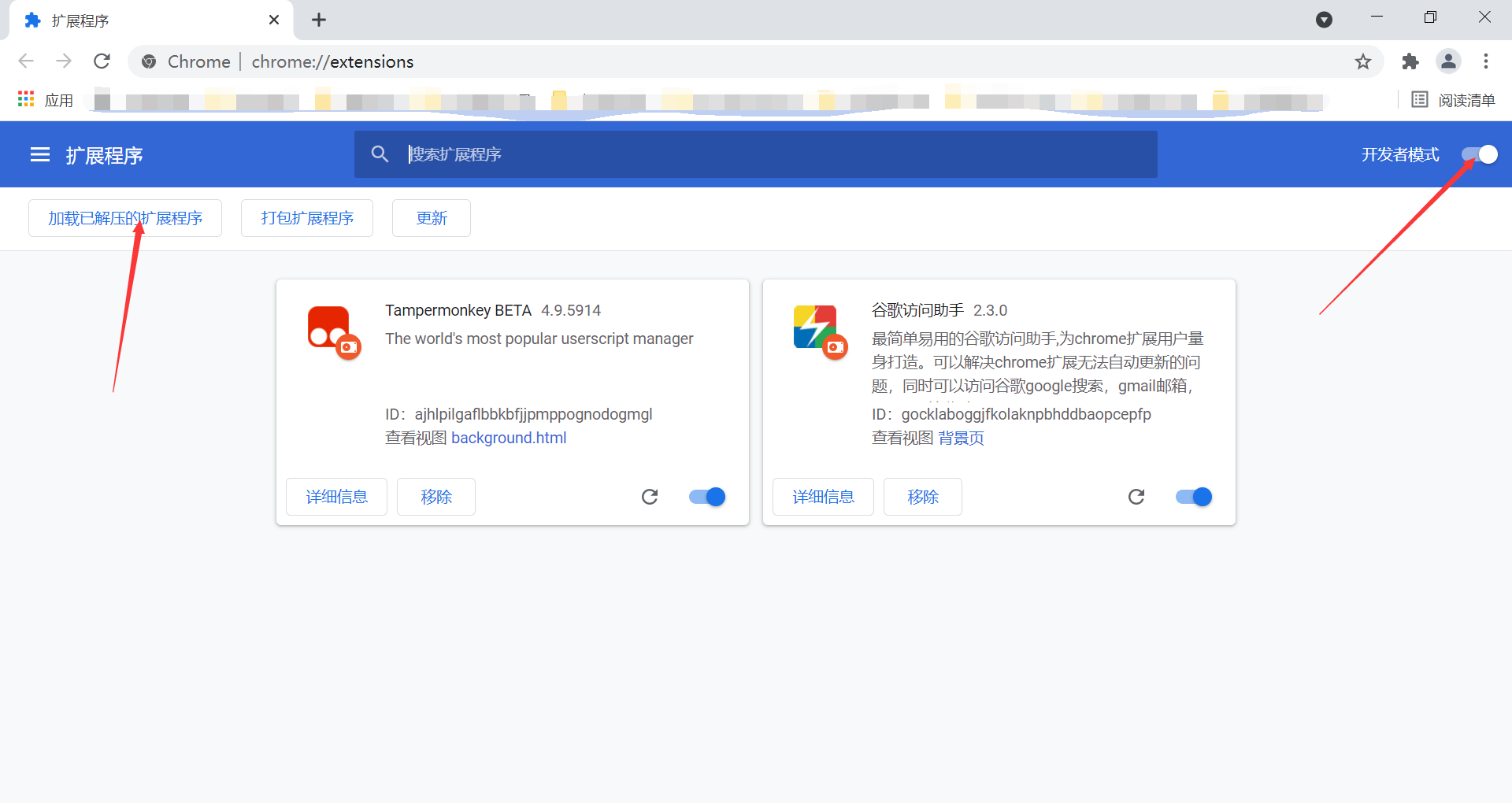Click the Chrome site info icon
The image size is (1512, 803).
(x=149, y=61)
